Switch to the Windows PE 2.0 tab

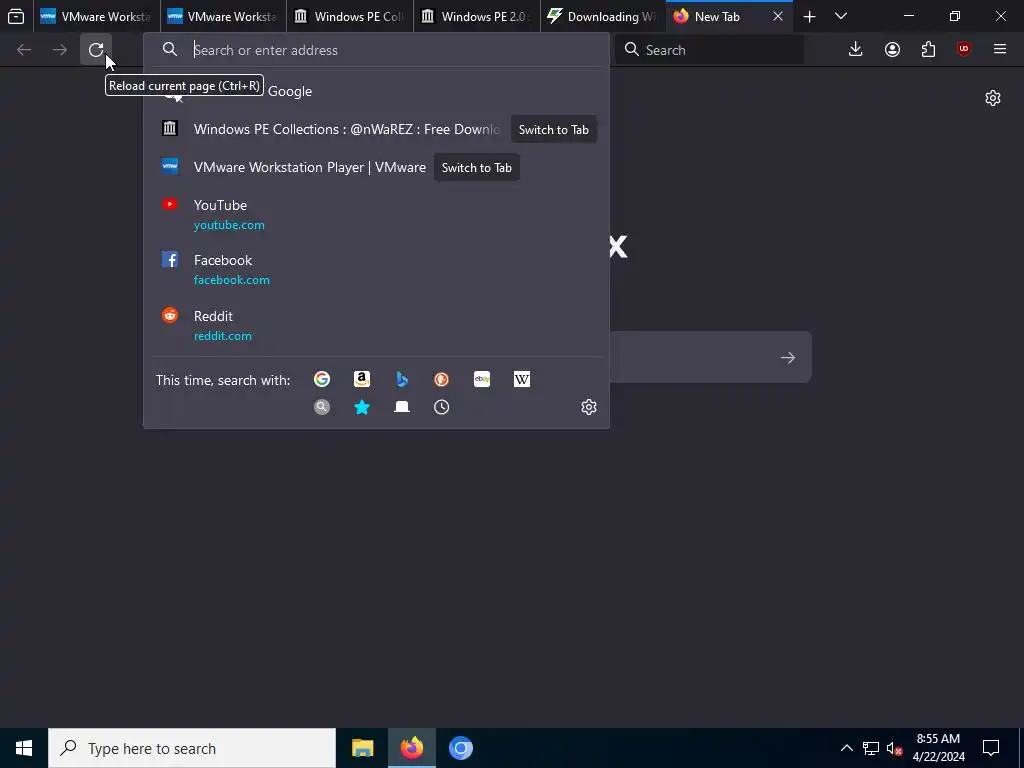pyautogui.click(x=476, y=16)
